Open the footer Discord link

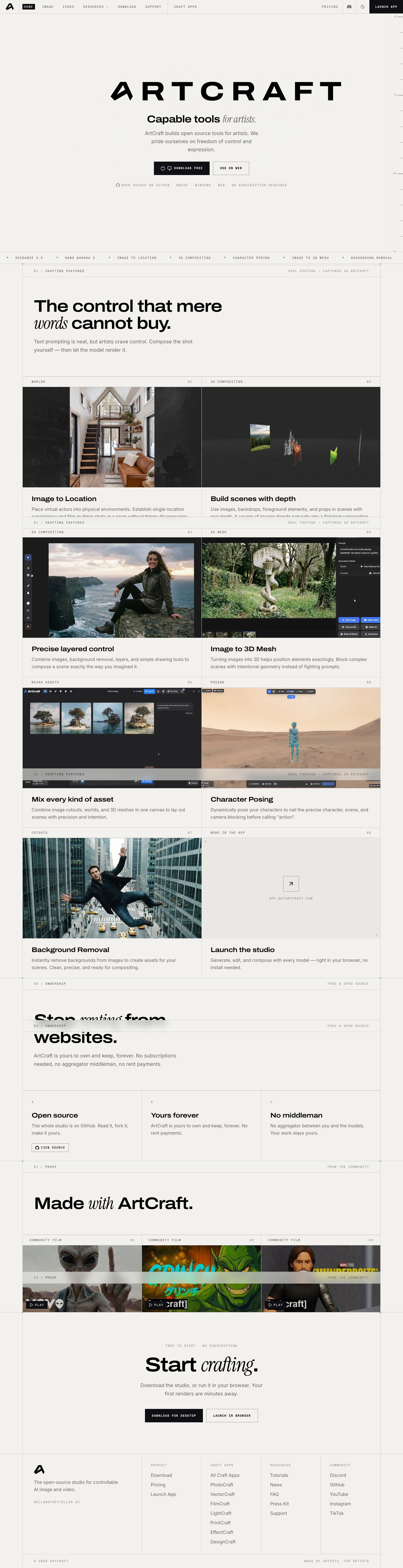coord(338,1475)
